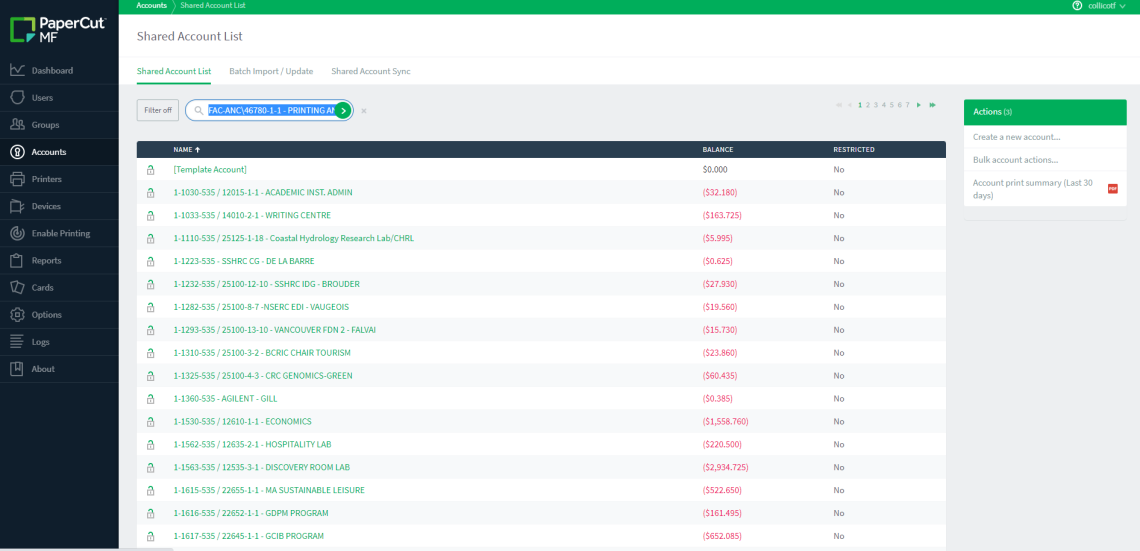Open MA SUSTAINABLE LEISURE account

[269, 490]
